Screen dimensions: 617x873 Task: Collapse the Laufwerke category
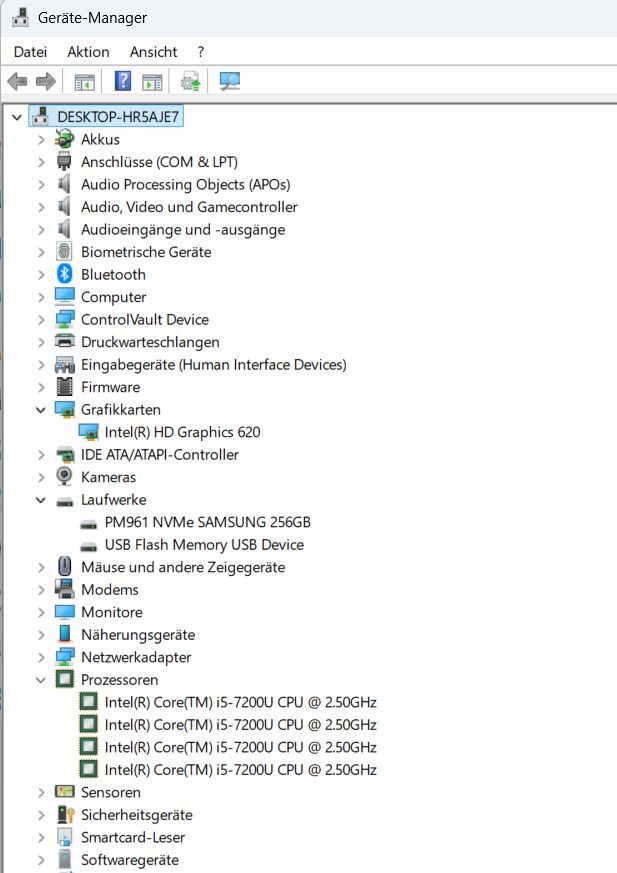click(x=41, y=500)
